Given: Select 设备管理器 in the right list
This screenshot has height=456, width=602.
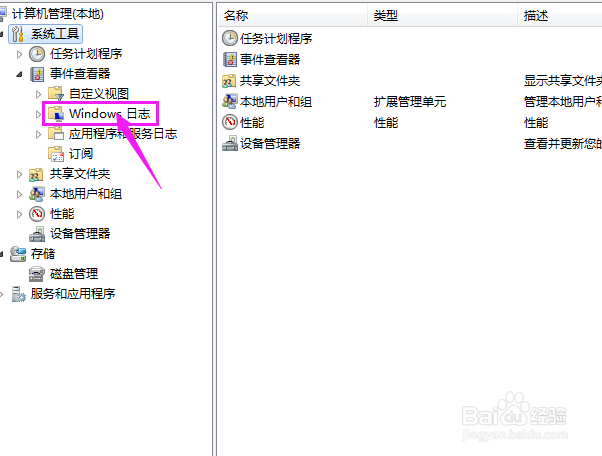Looking at the screenshot, I should tap(270, 144).
